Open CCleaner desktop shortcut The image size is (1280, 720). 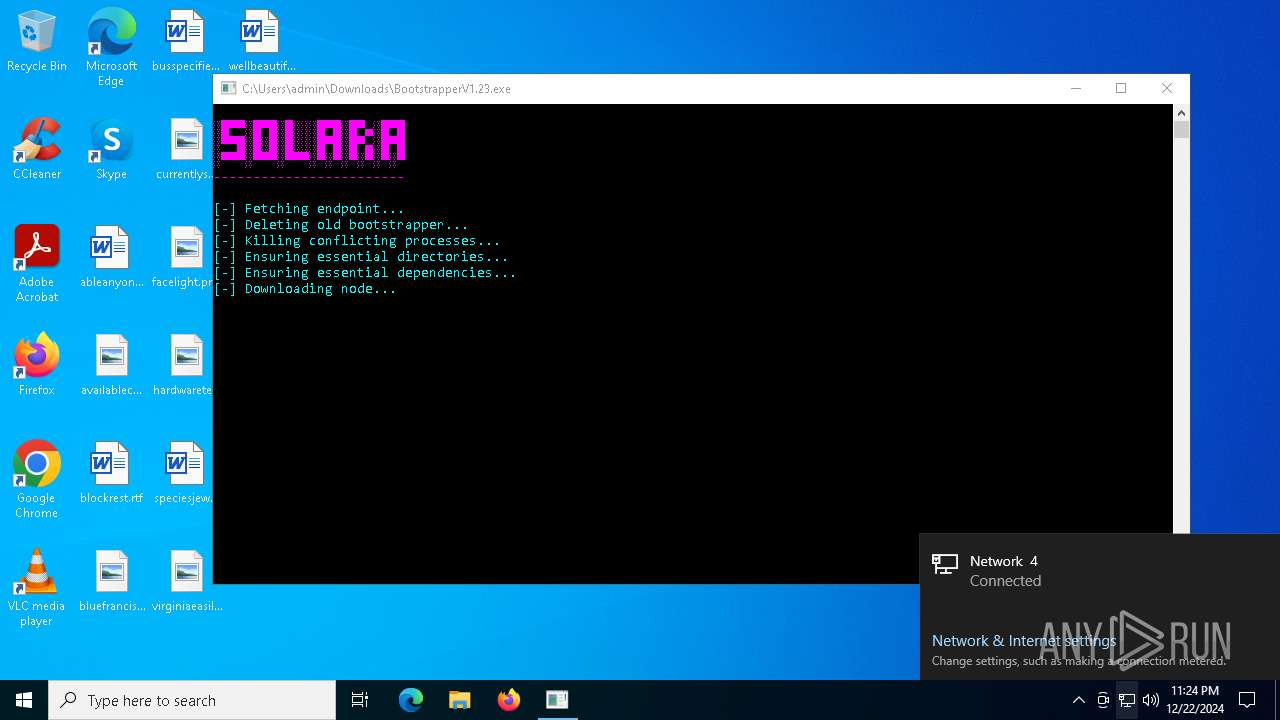click(x=37, y=150)
